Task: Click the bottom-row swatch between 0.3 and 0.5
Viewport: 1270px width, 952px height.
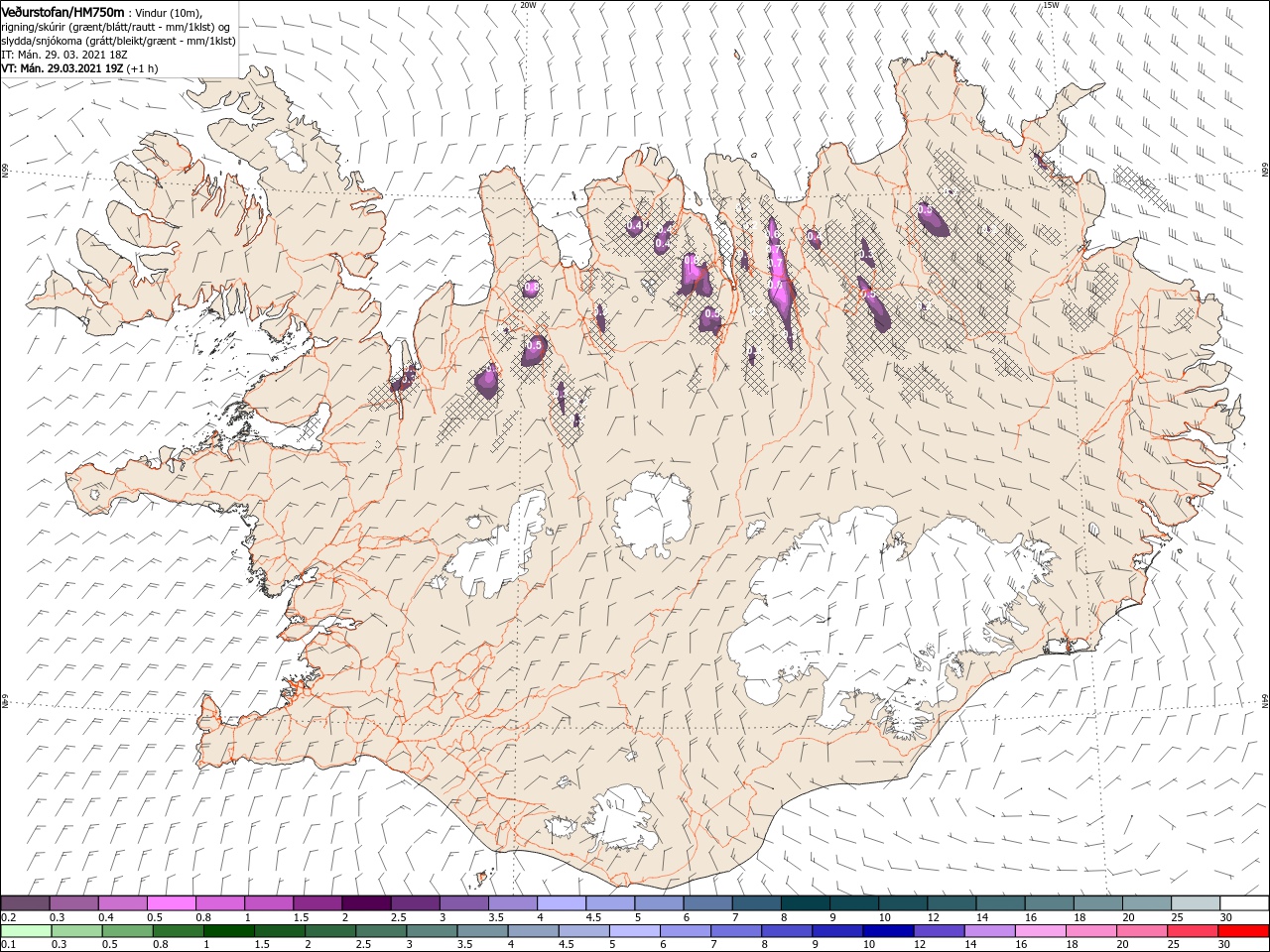Action: pyautogui.click(x=77, y=931)
